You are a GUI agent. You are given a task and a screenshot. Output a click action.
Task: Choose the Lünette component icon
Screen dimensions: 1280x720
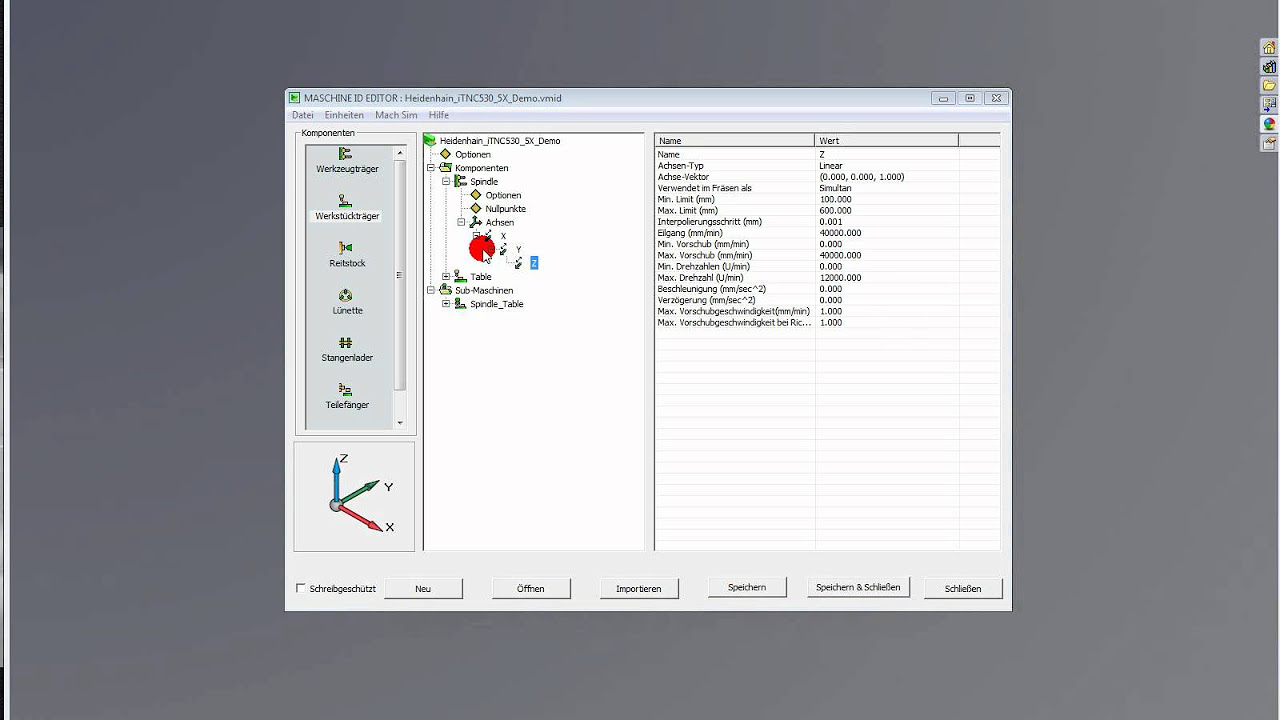point(345,295)
